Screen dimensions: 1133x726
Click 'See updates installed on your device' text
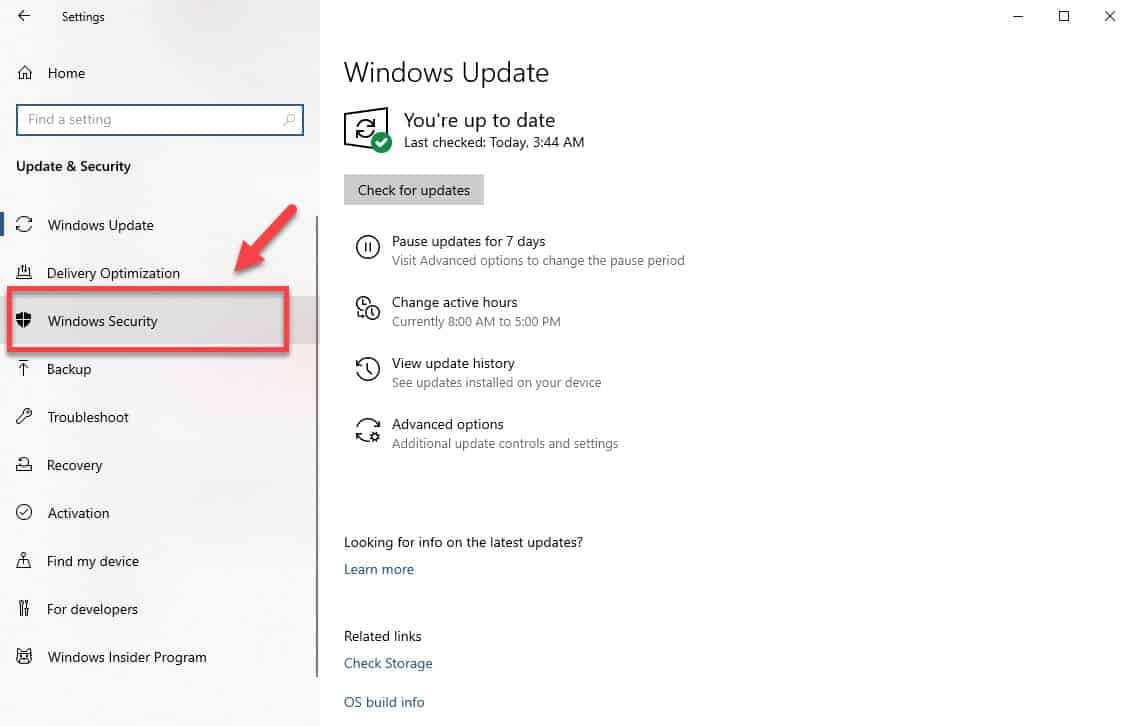pos(496,382)
